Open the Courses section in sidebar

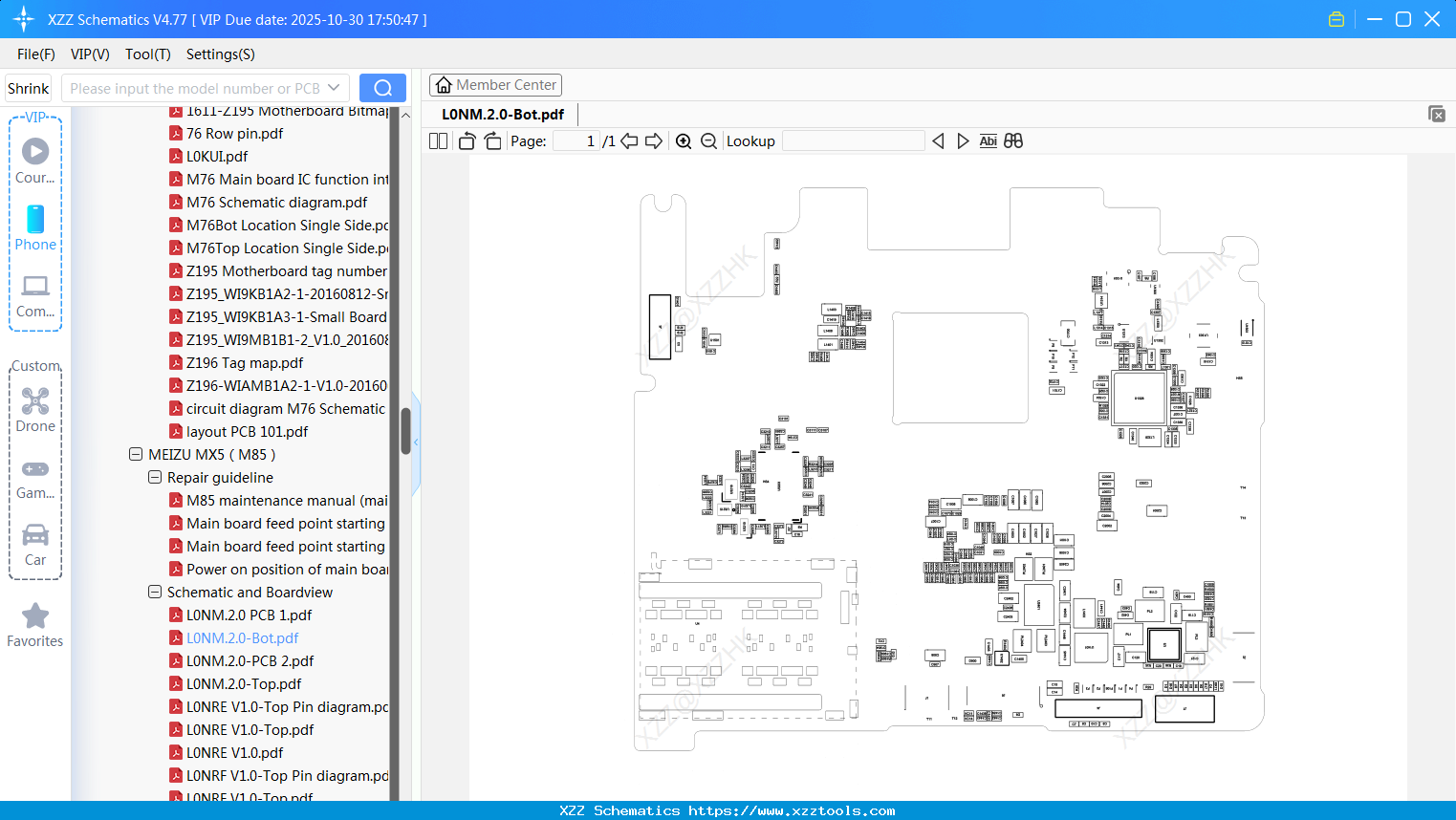click(x=35, y=161)
